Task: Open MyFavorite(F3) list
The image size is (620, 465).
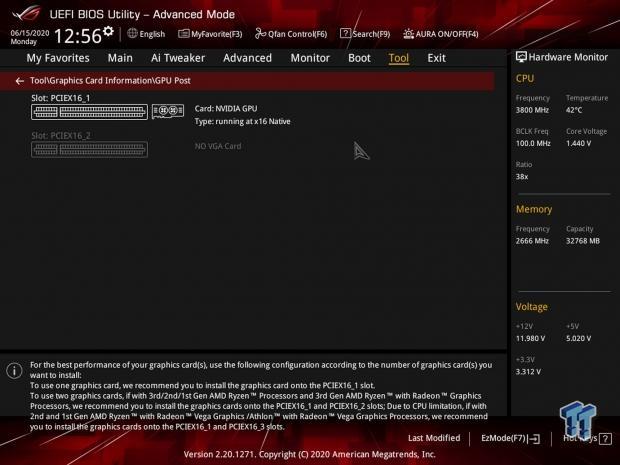Action: click(x=210, y=34)
